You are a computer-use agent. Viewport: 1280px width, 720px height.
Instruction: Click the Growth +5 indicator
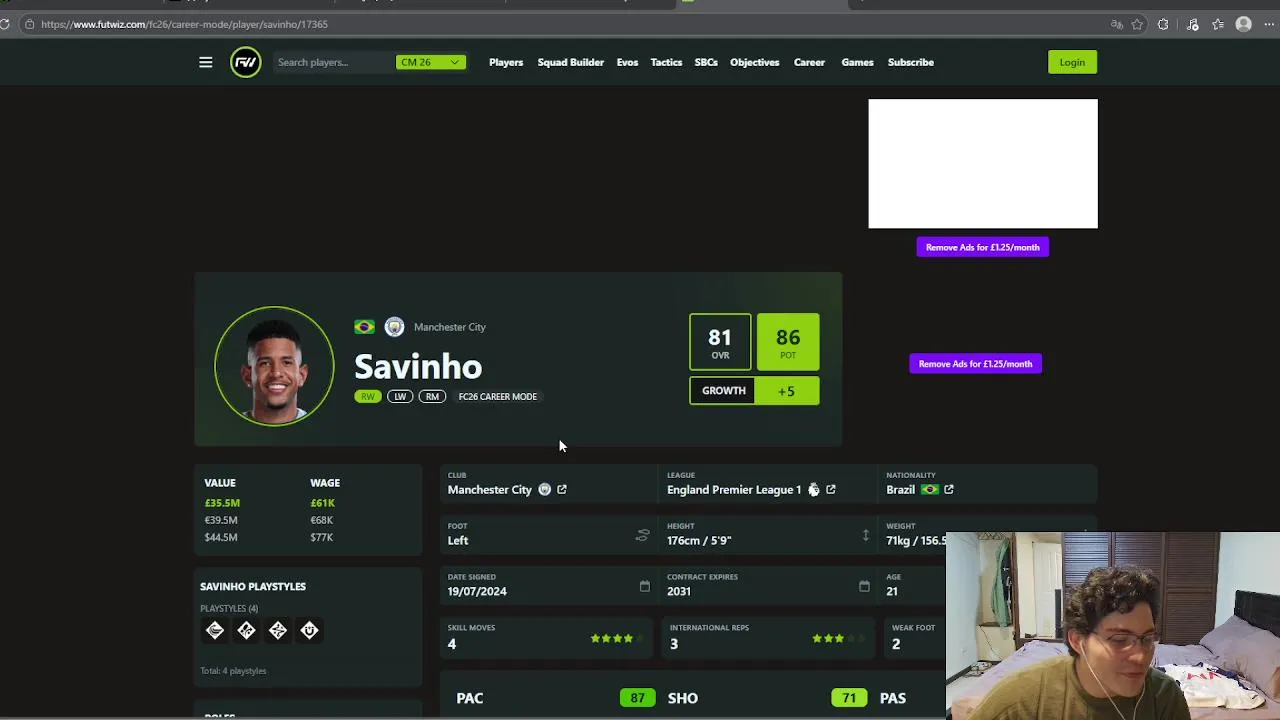pos(754,391)
